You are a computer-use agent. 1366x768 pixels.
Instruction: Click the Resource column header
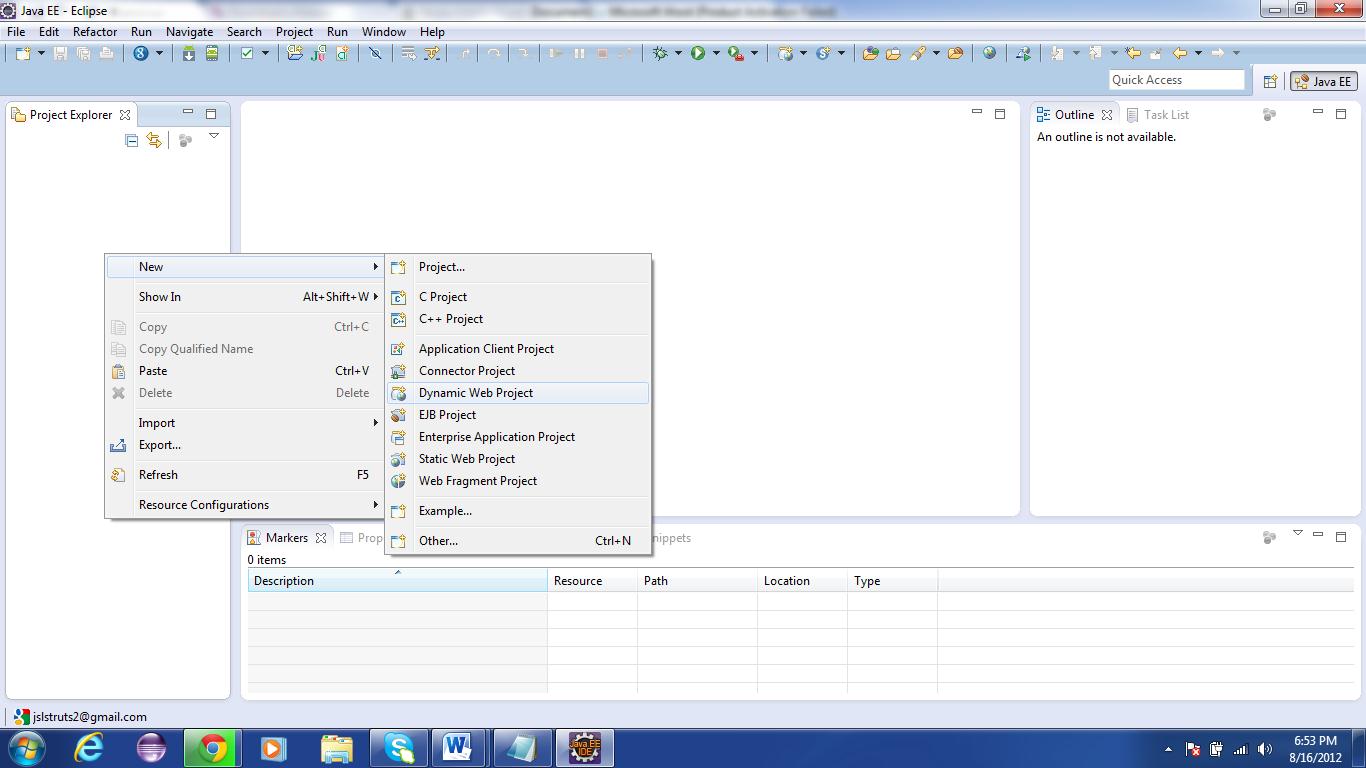(x=592, y=581)
